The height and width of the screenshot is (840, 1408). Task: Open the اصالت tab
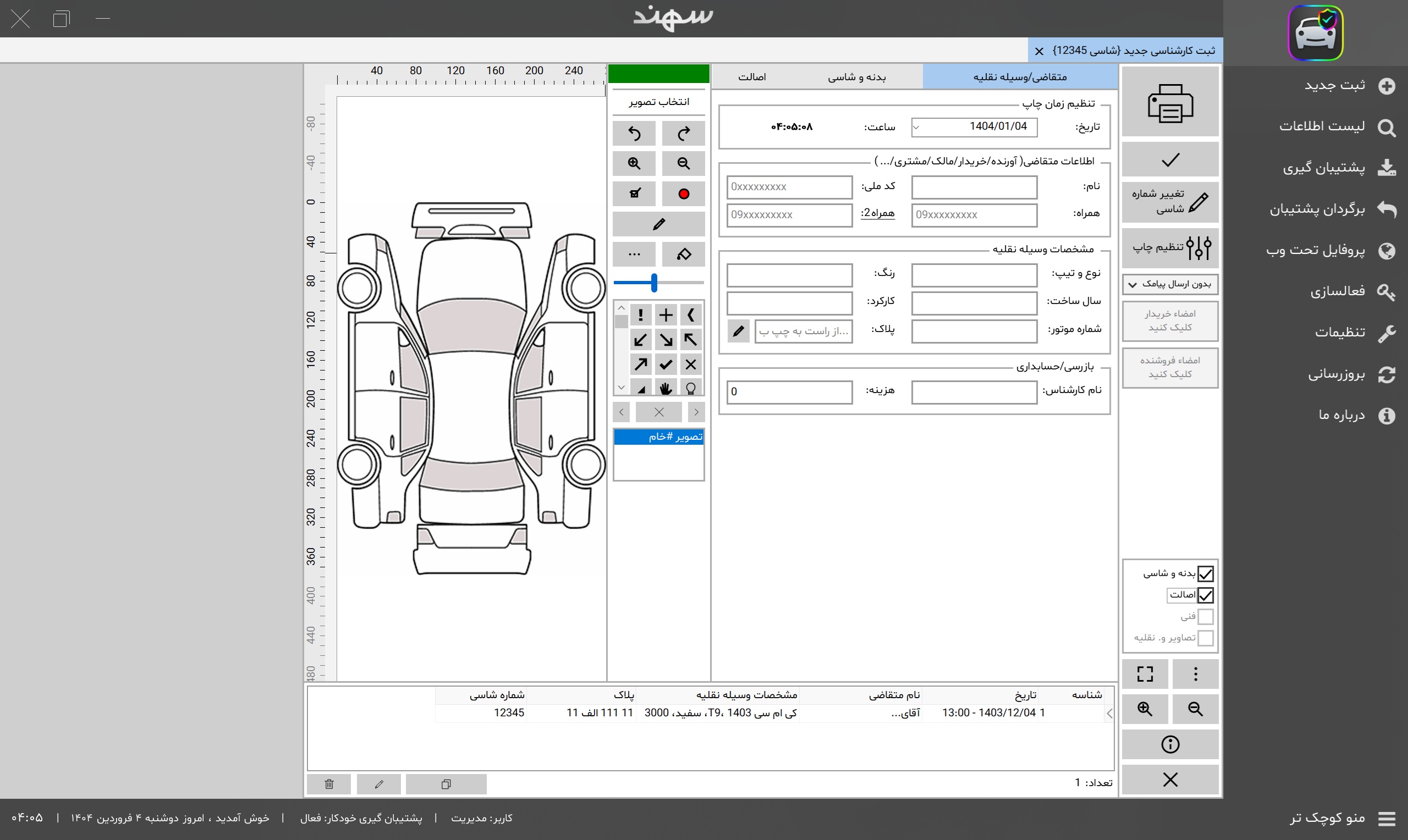(752, 77)
